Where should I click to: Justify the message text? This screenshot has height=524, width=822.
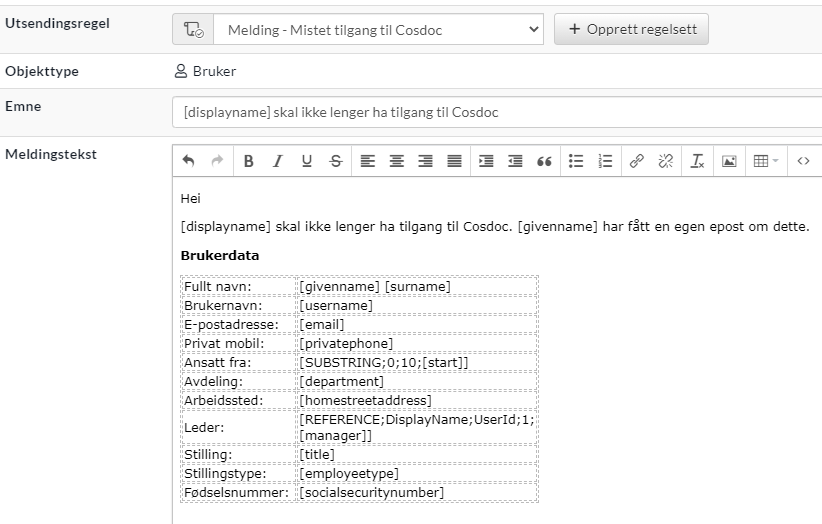pos(455,161)
